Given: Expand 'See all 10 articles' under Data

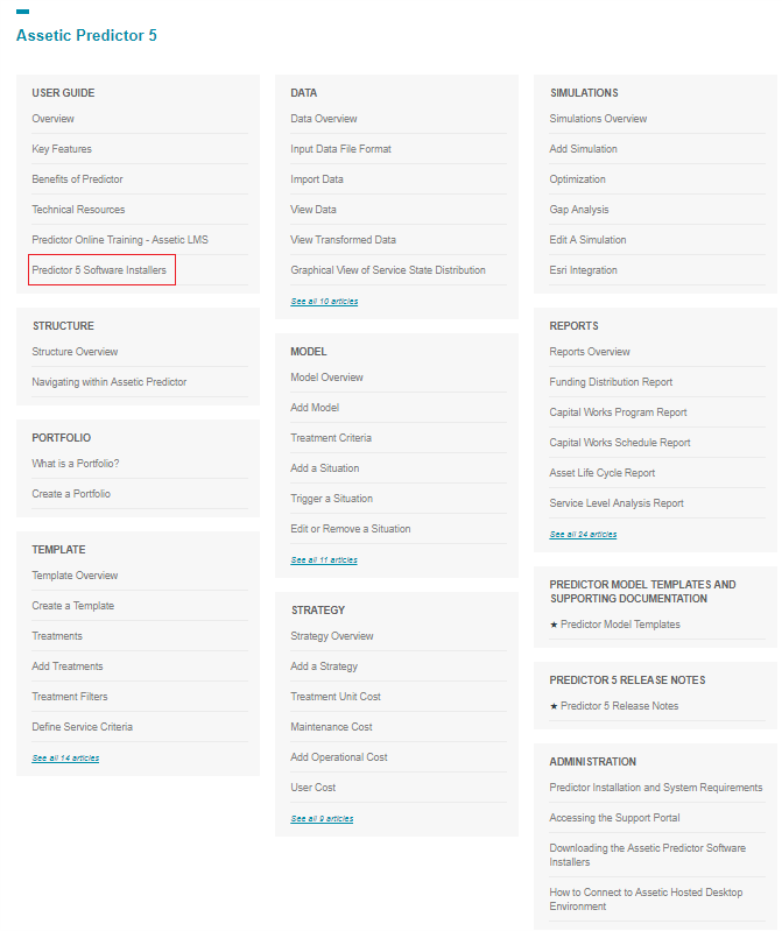Looking at the screenshot, I should tap(324, 301).
